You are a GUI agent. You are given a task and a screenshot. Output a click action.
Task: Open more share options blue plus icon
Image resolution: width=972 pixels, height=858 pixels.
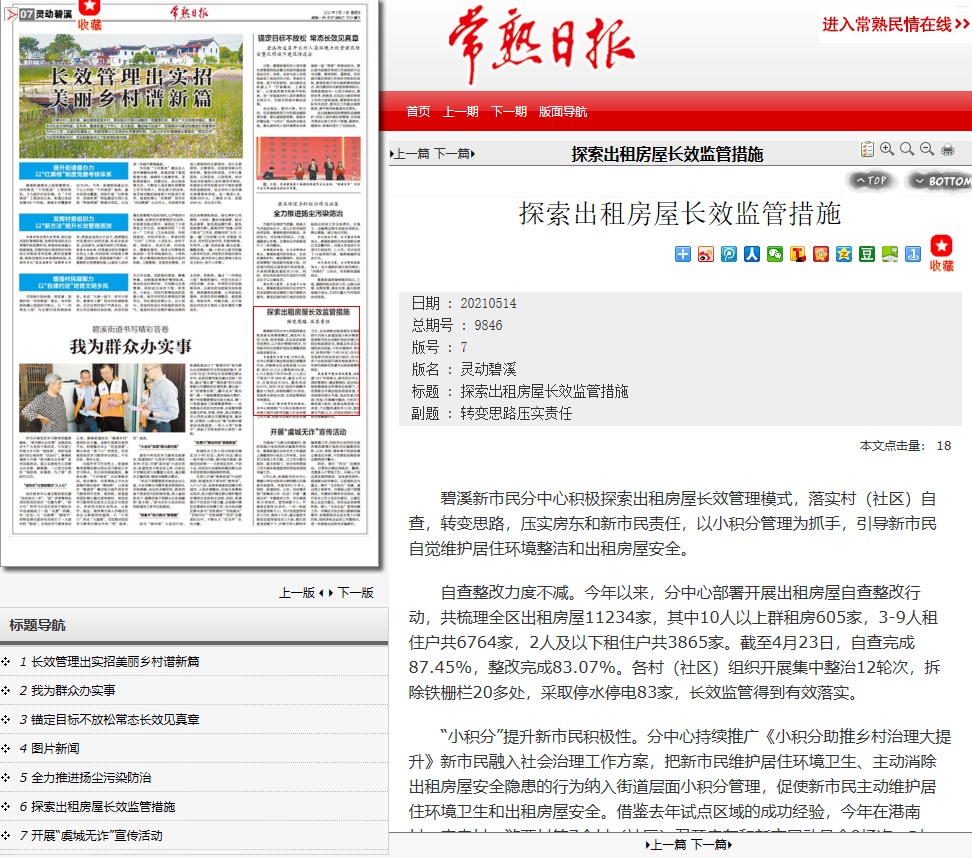pos(683,254)
